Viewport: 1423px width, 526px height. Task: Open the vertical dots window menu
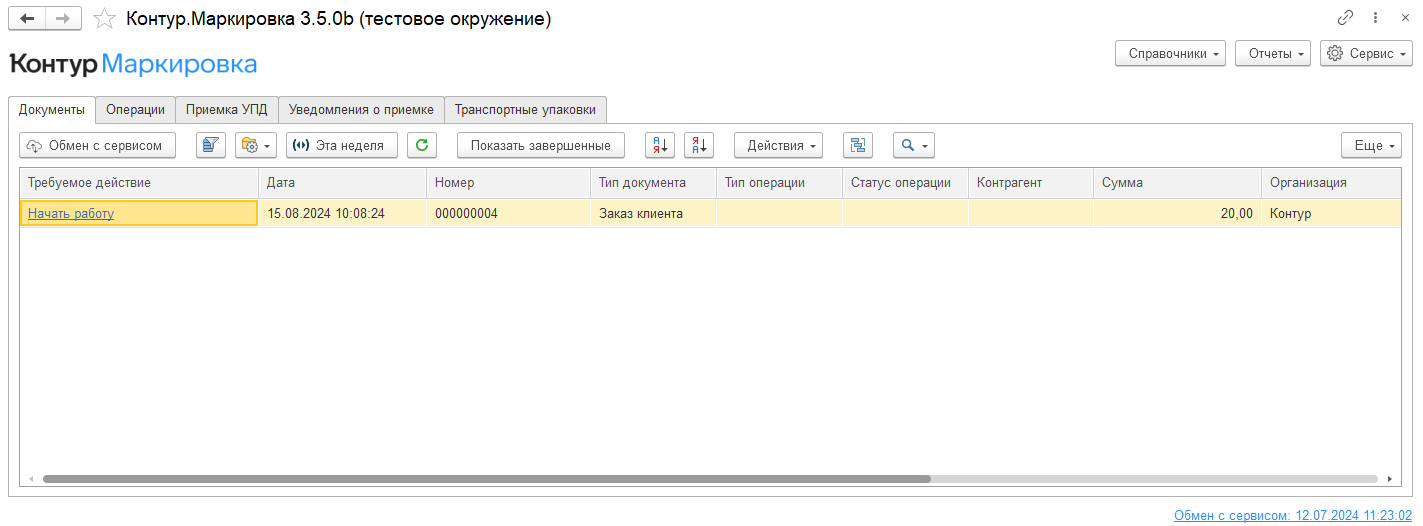coord(1375,18)
